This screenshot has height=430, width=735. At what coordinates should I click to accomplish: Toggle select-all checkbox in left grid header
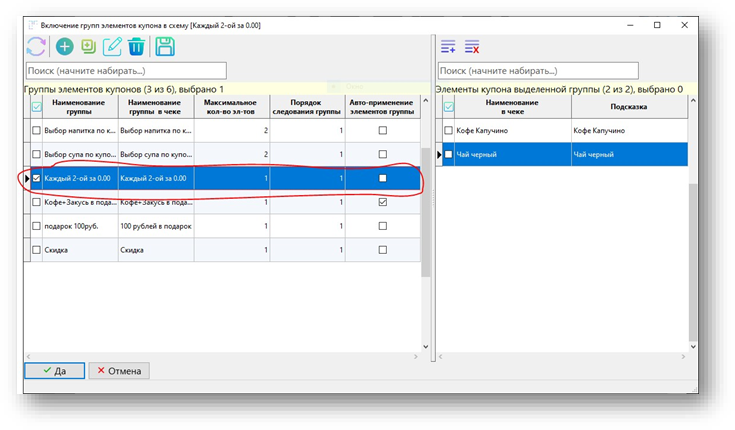pos(37,107)
